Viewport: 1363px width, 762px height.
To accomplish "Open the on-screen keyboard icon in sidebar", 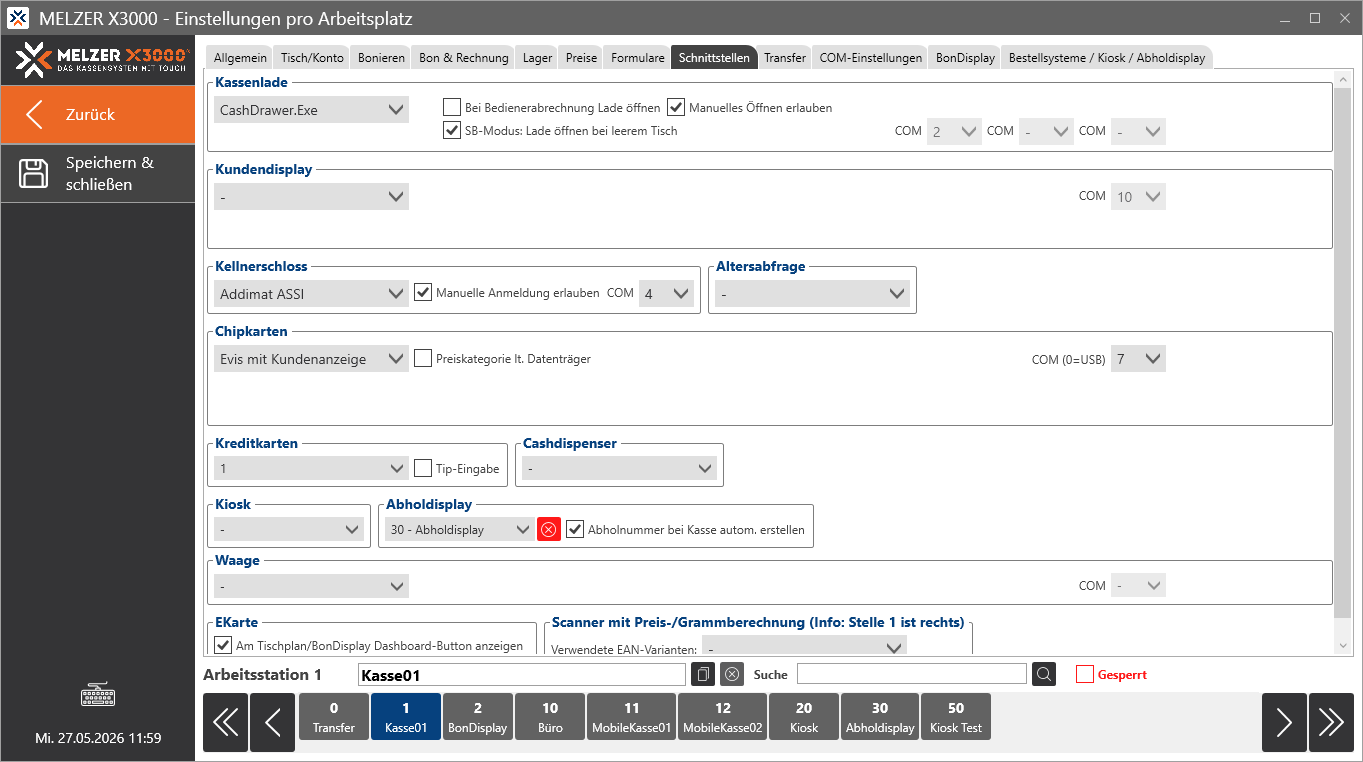I will point(97,693).
